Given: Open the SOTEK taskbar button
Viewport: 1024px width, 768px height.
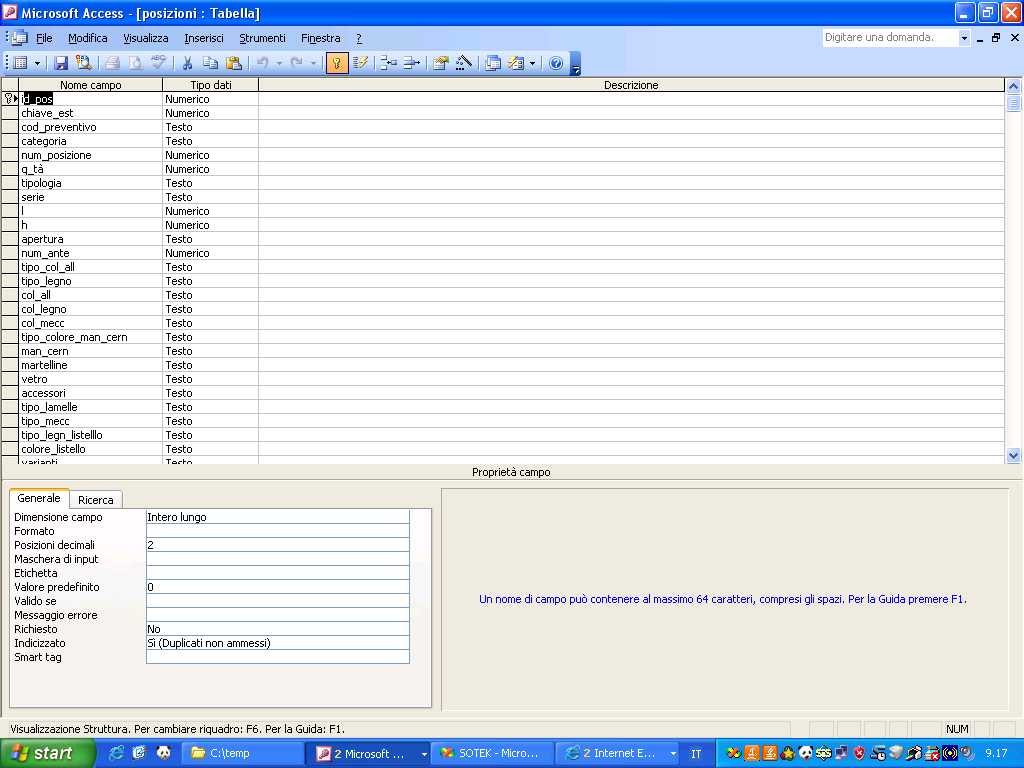Looking at the screenshot, I should pyautogui.click(x=494, y=753).
